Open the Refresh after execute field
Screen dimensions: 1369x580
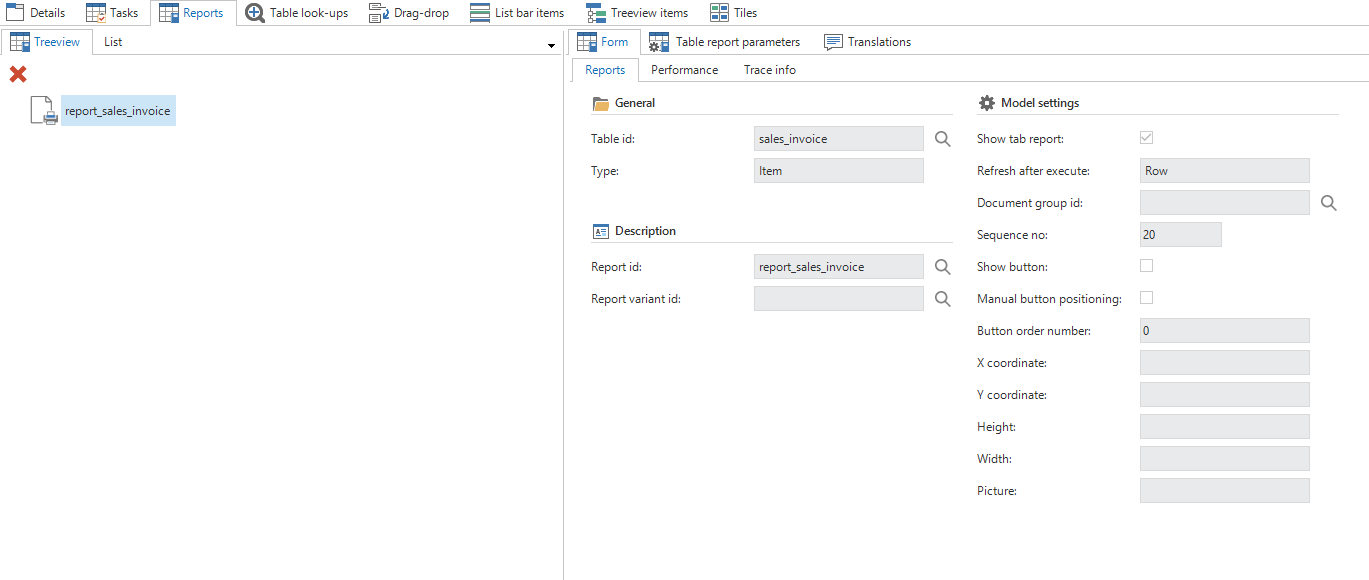[1224, 171]
